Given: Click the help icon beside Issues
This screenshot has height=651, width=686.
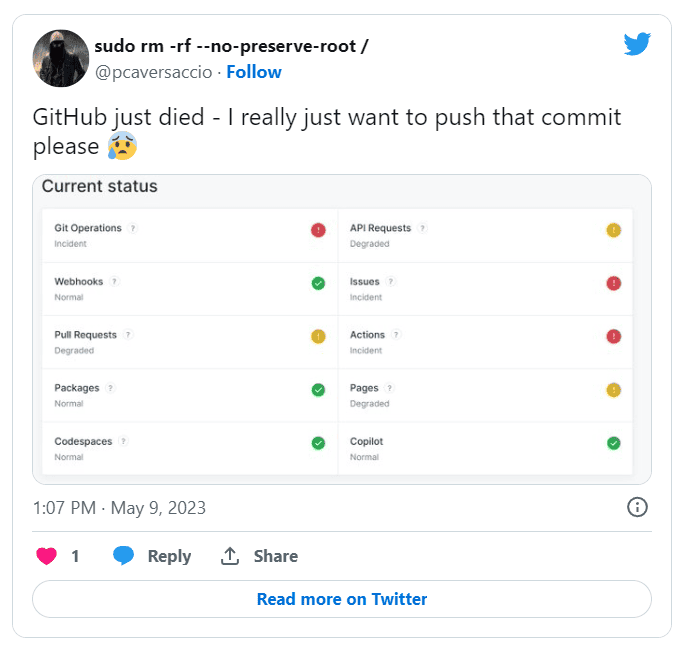Looking at the screenshot, I should [391, 281].
